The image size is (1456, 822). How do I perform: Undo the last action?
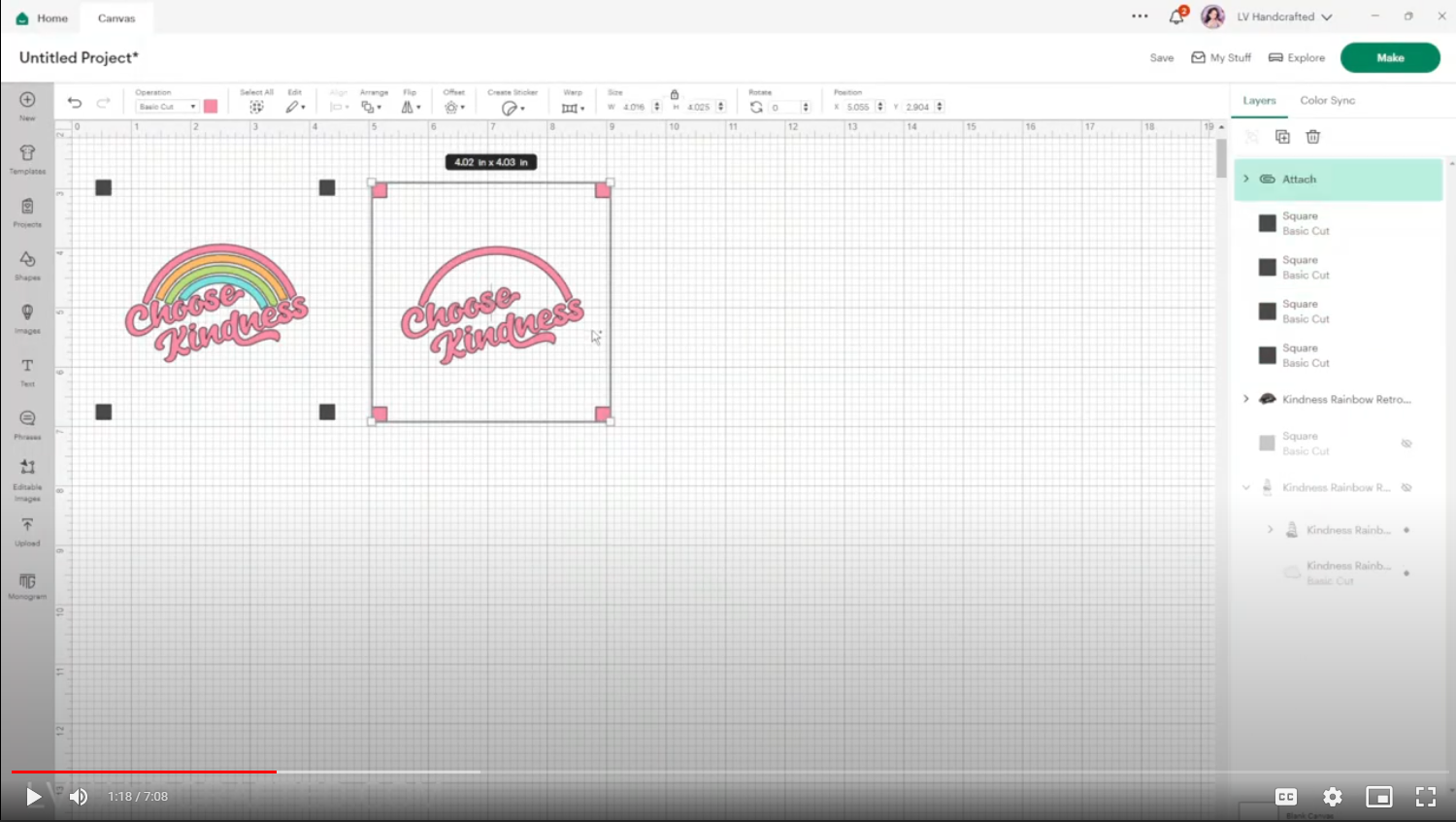pyautogui.click(x=75, y=103)
